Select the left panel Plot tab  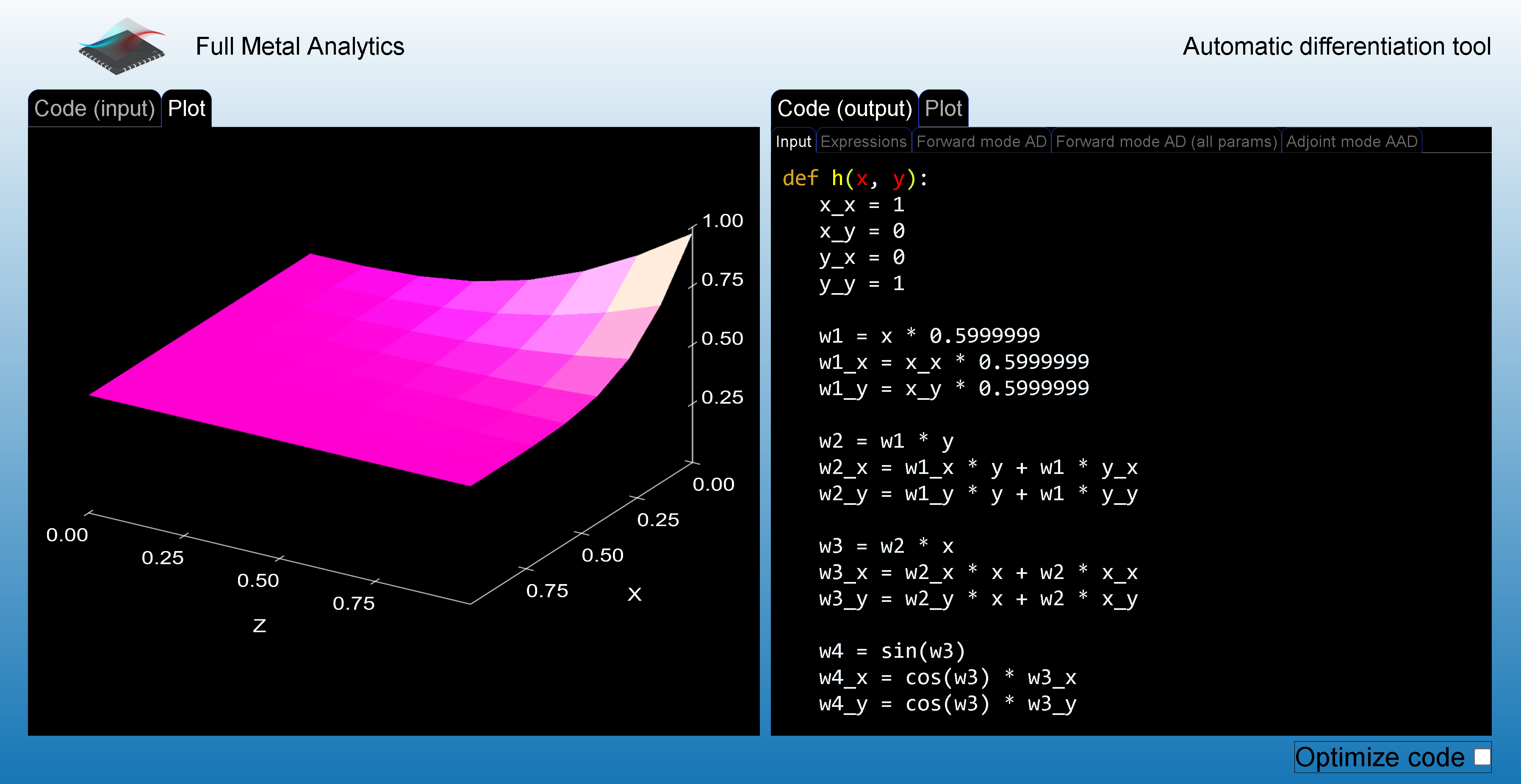pyautogui.click(x=187, y=108)
